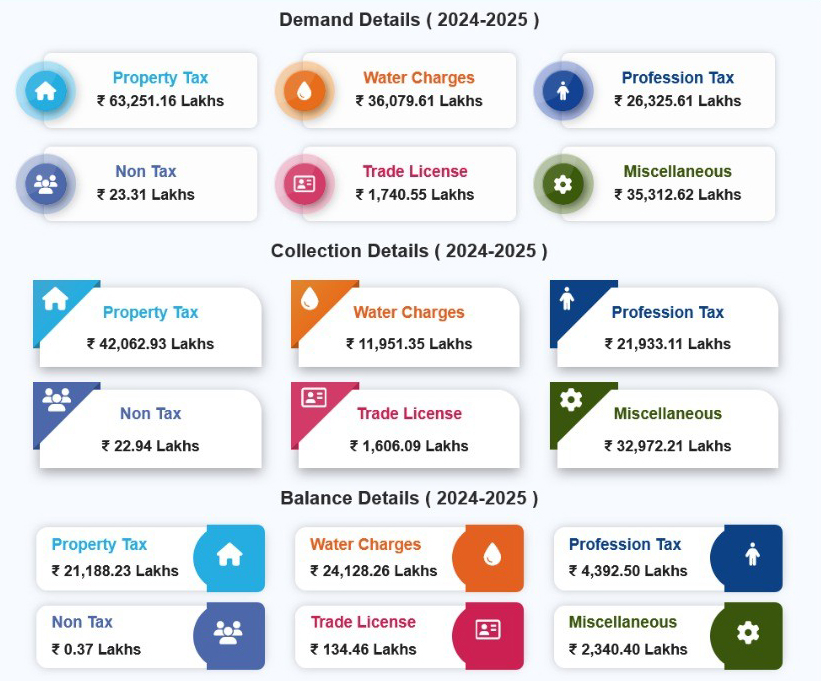This screenshot has width=821, height=681.
Task: Click the ID card icon on Demand Trade License
Action: [x=304, y=184]
